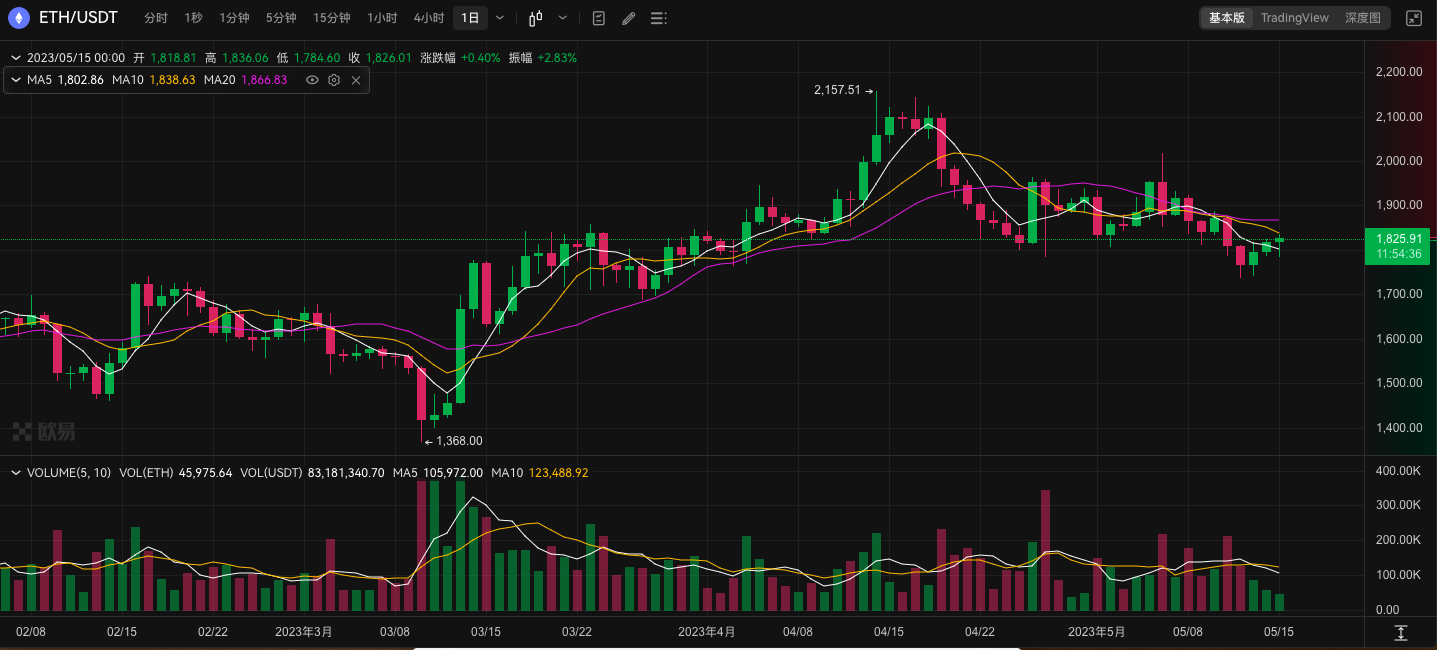Open the ETH/USDT pair name
Screen dimensions: 1437x650
[x=78, y=18]
